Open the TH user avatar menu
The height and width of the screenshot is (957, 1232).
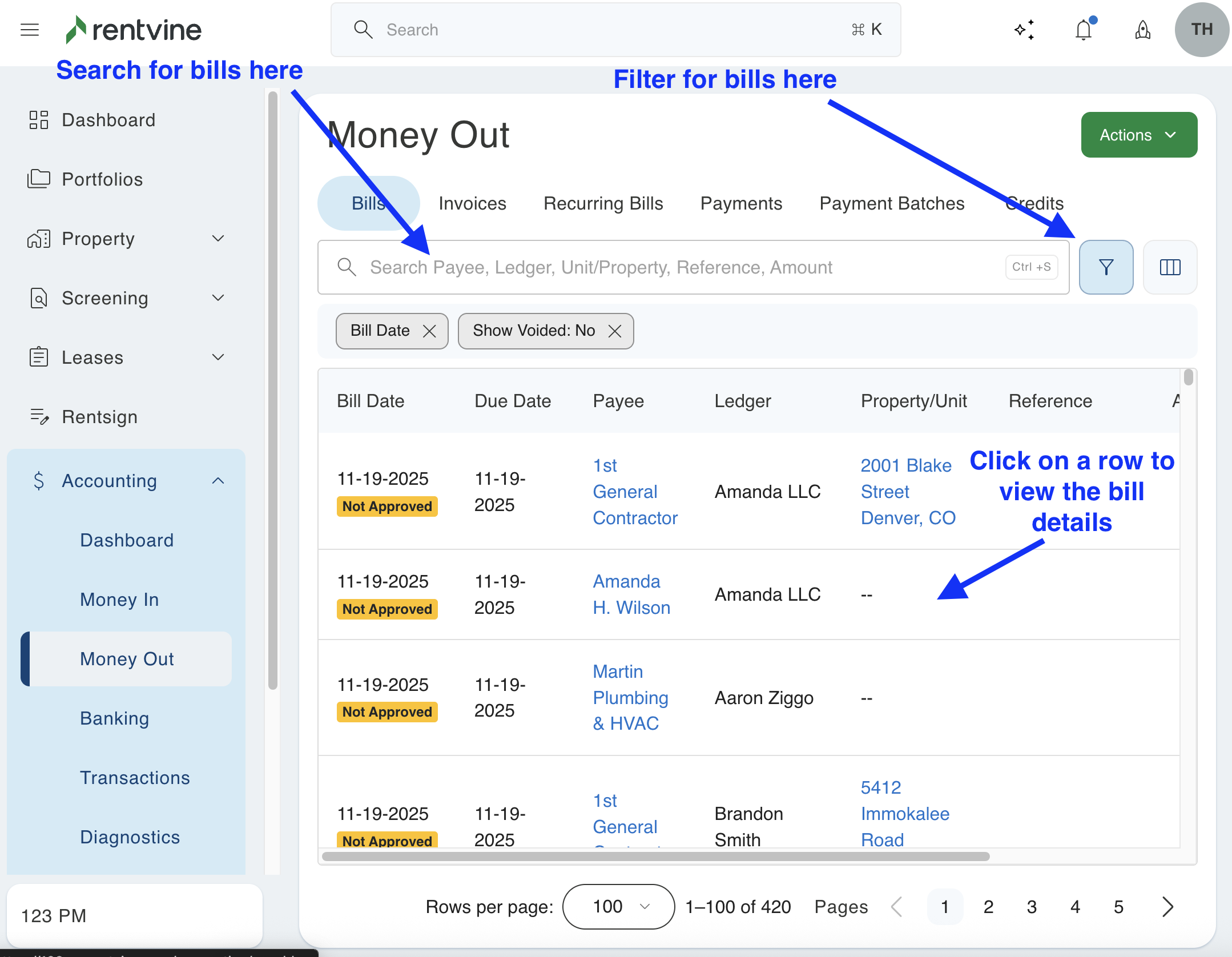pyautogui.click(x=1202, y=30)
